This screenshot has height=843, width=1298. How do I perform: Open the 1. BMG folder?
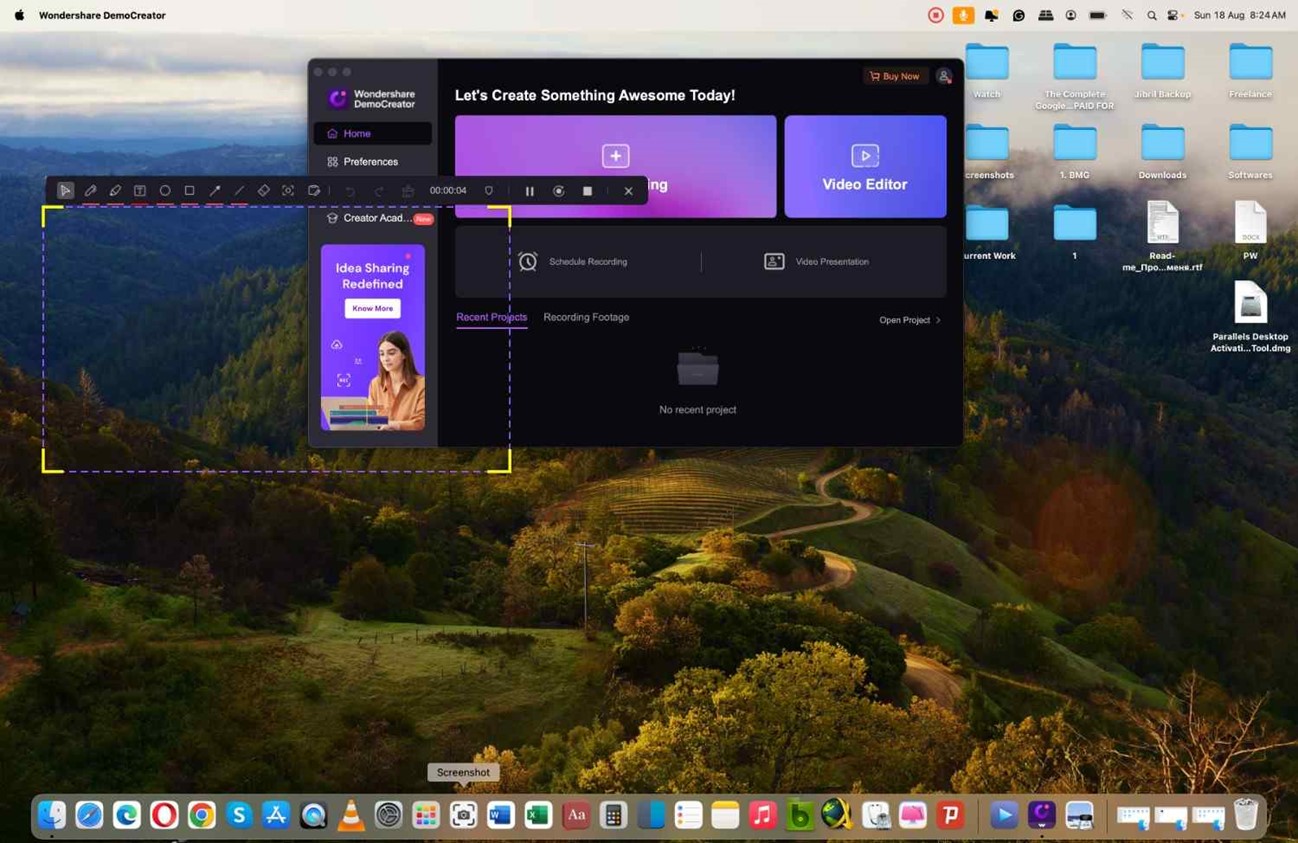coord(1075,151)
